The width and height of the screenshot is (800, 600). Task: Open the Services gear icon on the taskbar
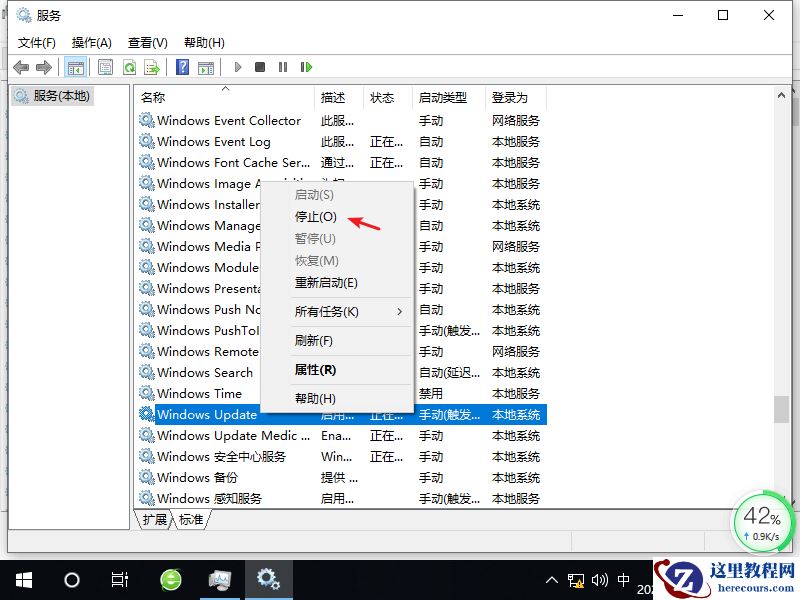(x=268, y=578)
